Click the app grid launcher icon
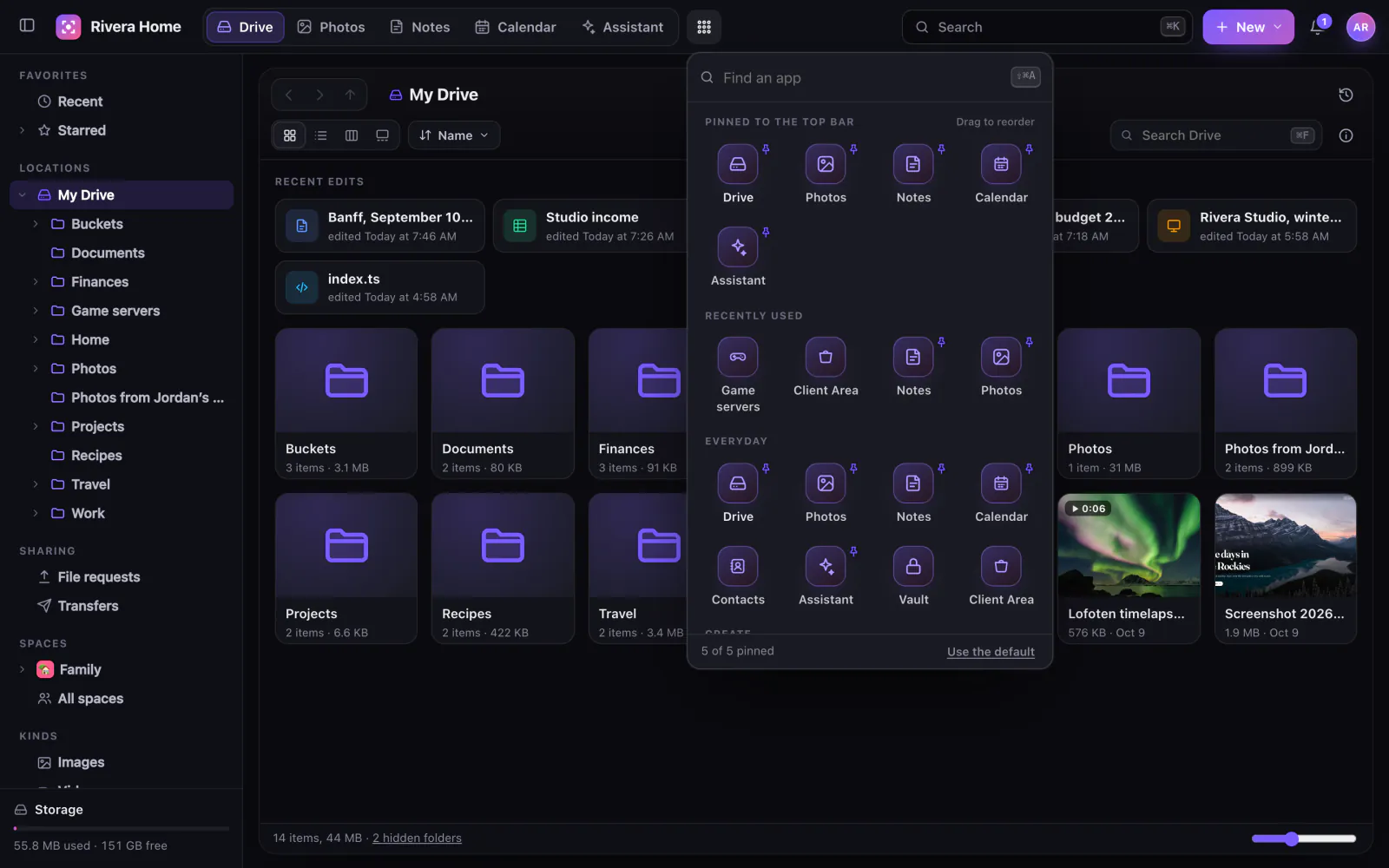 pyautogui.click(x=704, y=27)
